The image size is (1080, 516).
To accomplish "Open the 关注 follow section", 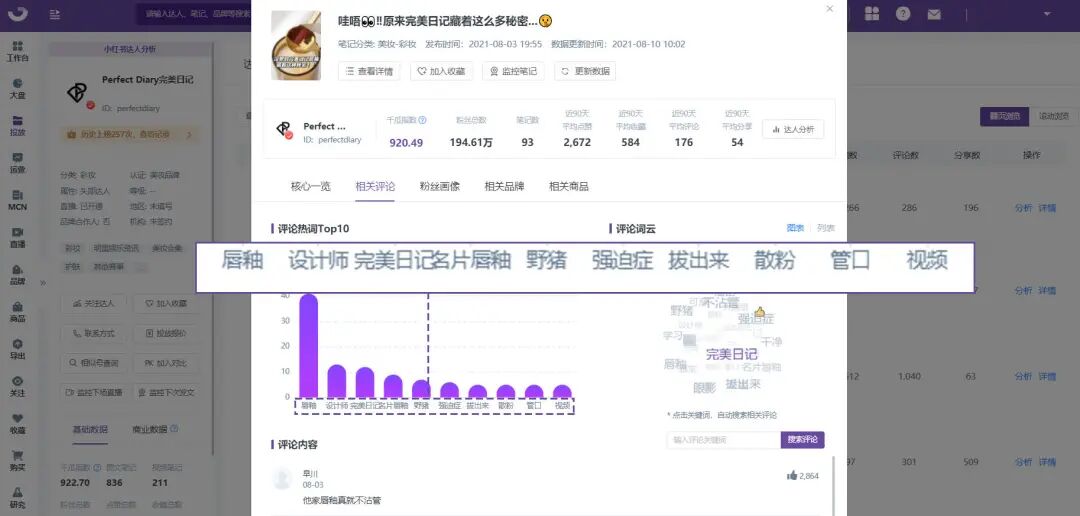I will pos(17,386).
